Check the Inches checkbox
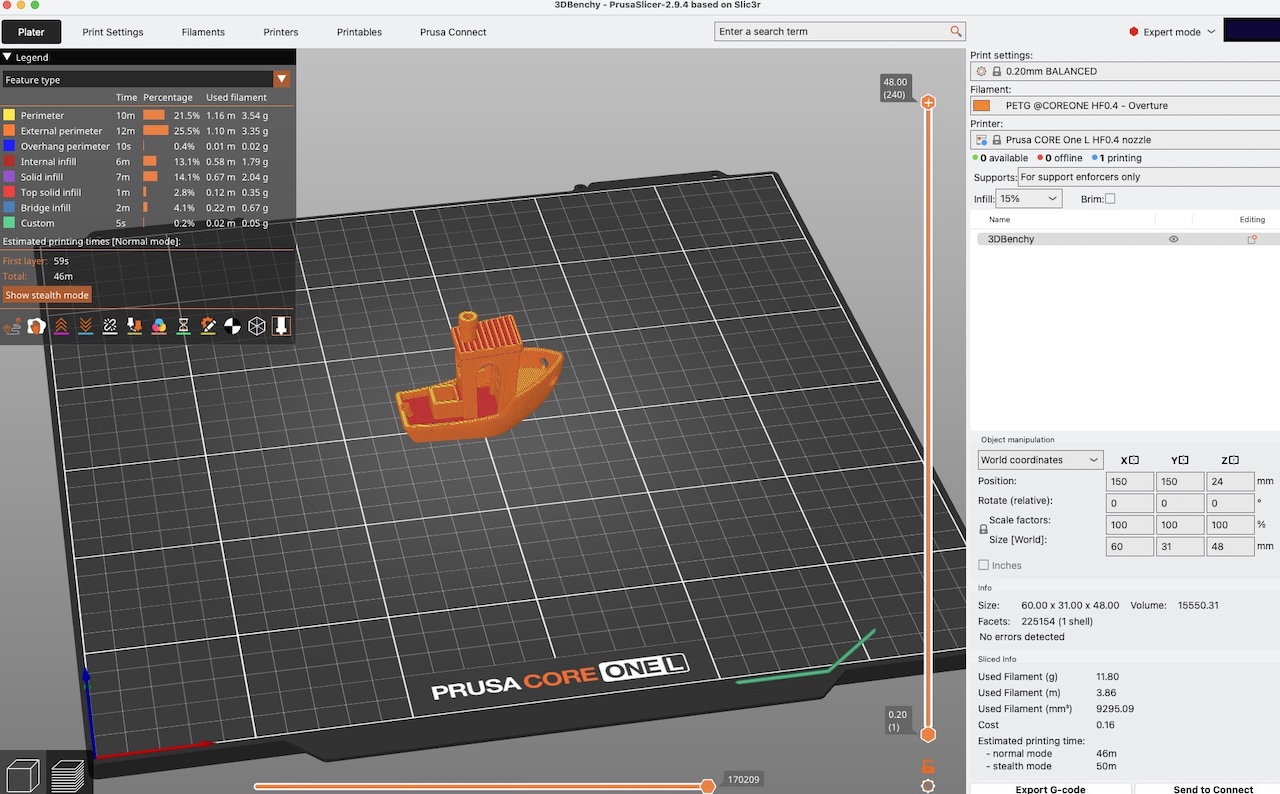Screen dimensions: 1280x794 [984, 565]
